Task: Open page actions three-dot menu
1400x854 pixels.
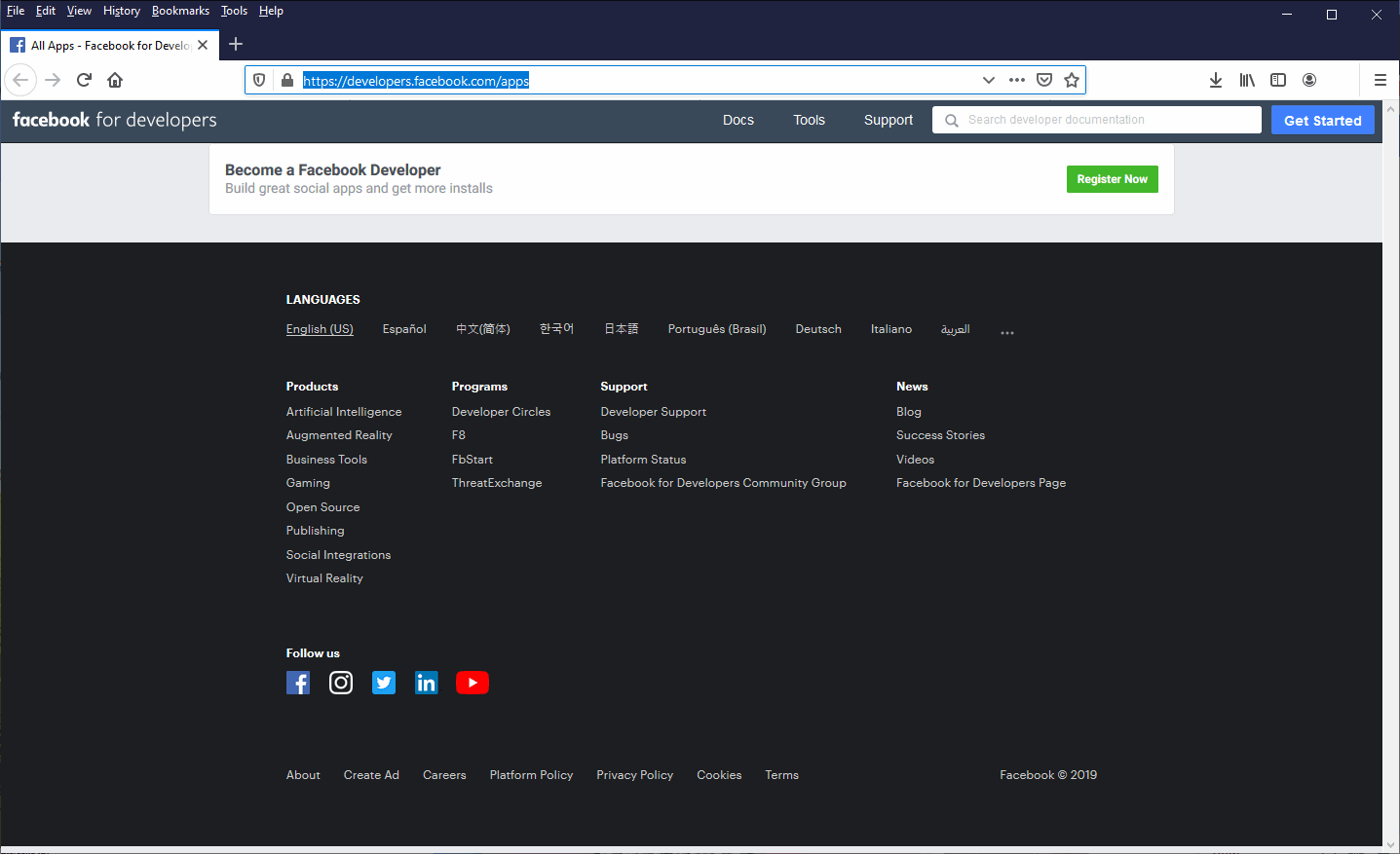Action: click(x=1017, y=80)
